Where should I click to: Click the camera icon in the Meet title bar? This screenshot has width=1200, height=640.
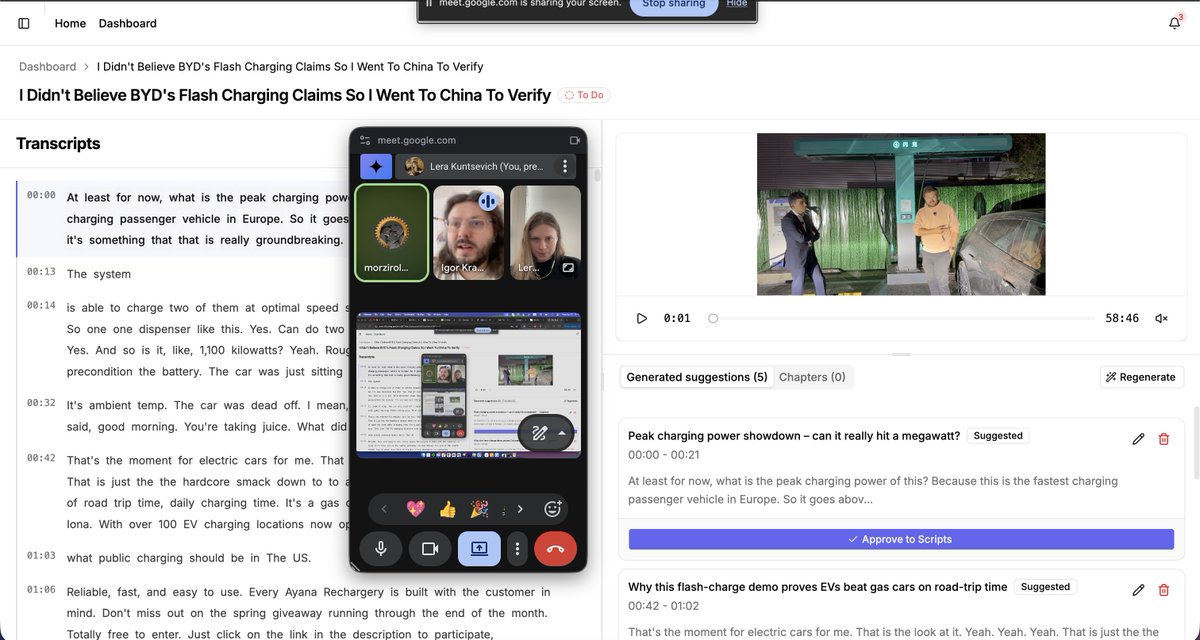click(x=575, y=141)
